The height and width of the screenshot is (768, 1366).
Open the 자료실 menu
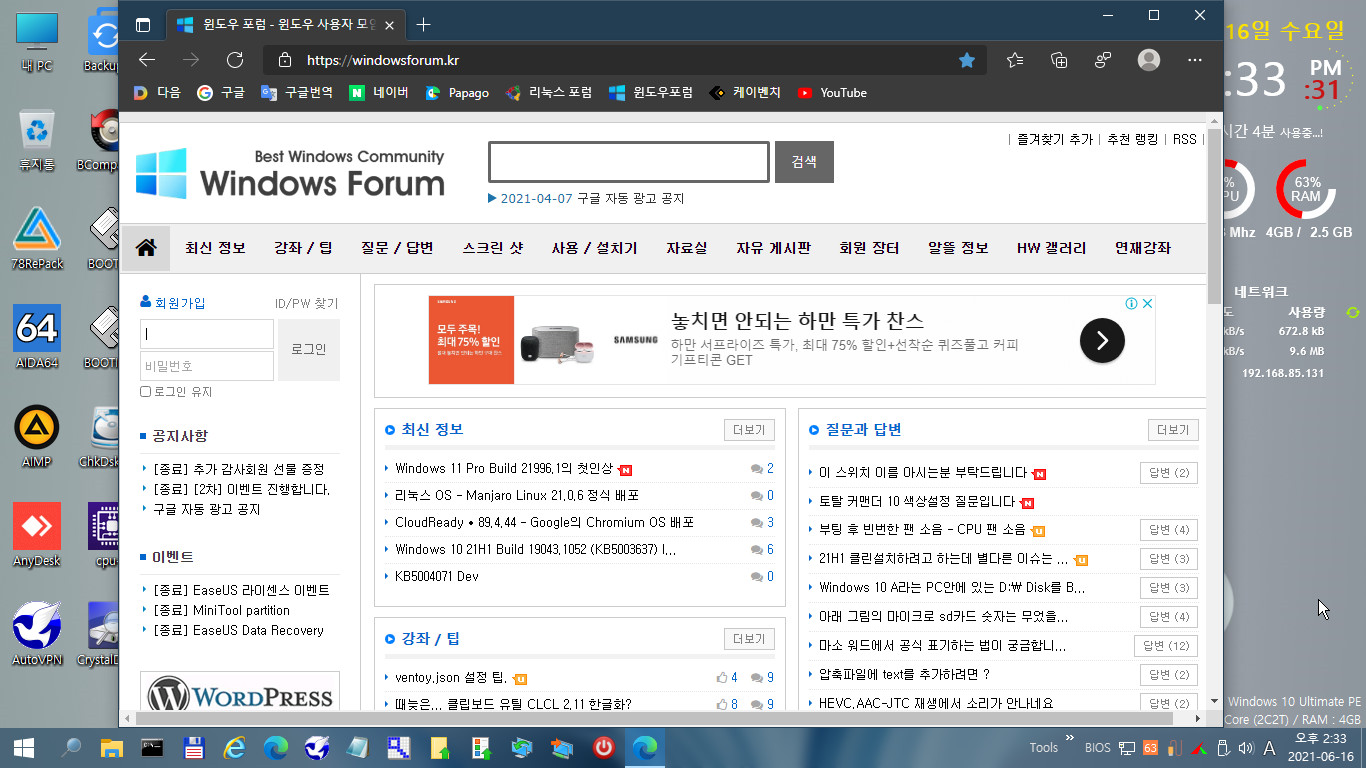click(687, 248)
